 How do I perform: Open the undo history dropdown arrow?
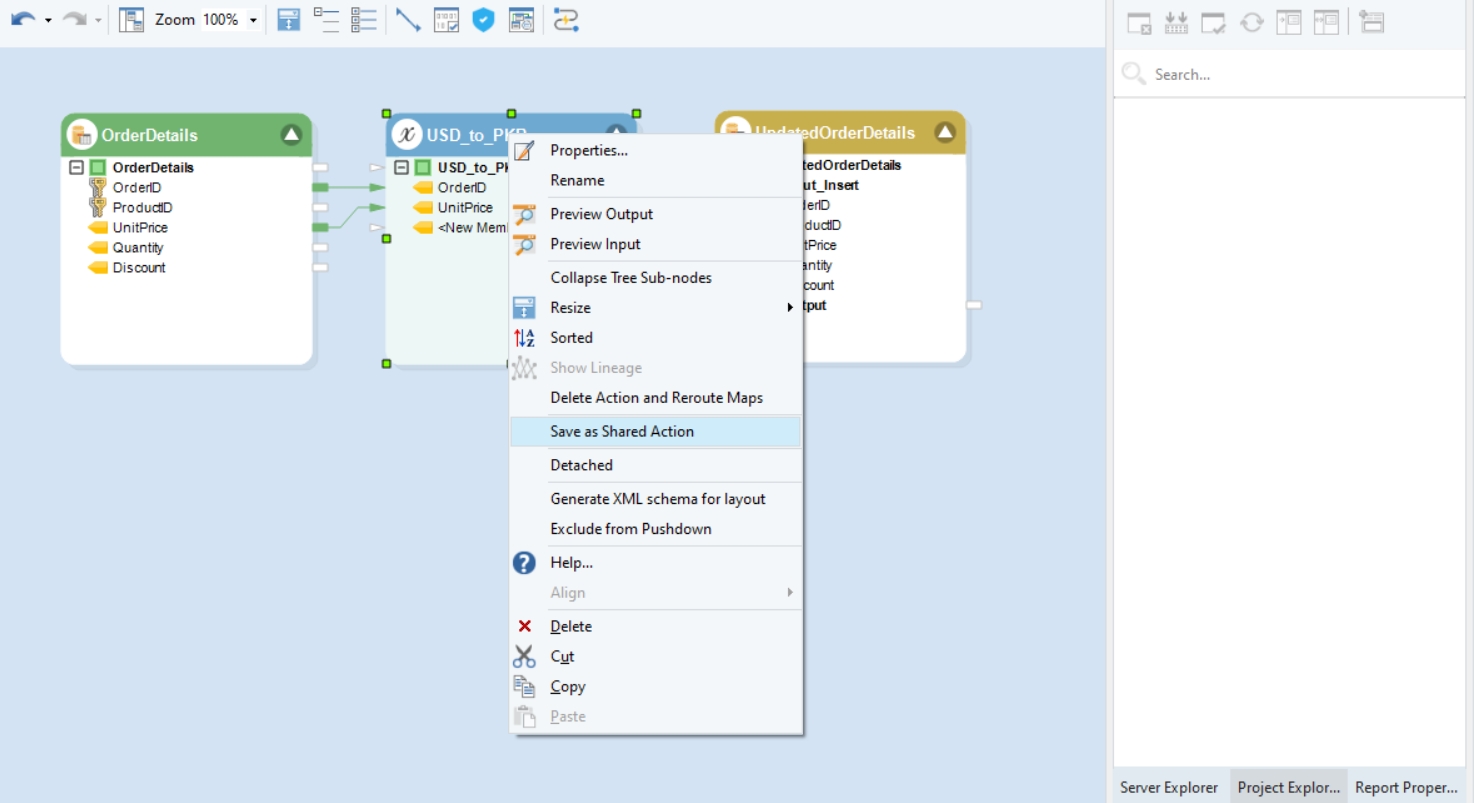pyautogui.click(x=48, y=21)
